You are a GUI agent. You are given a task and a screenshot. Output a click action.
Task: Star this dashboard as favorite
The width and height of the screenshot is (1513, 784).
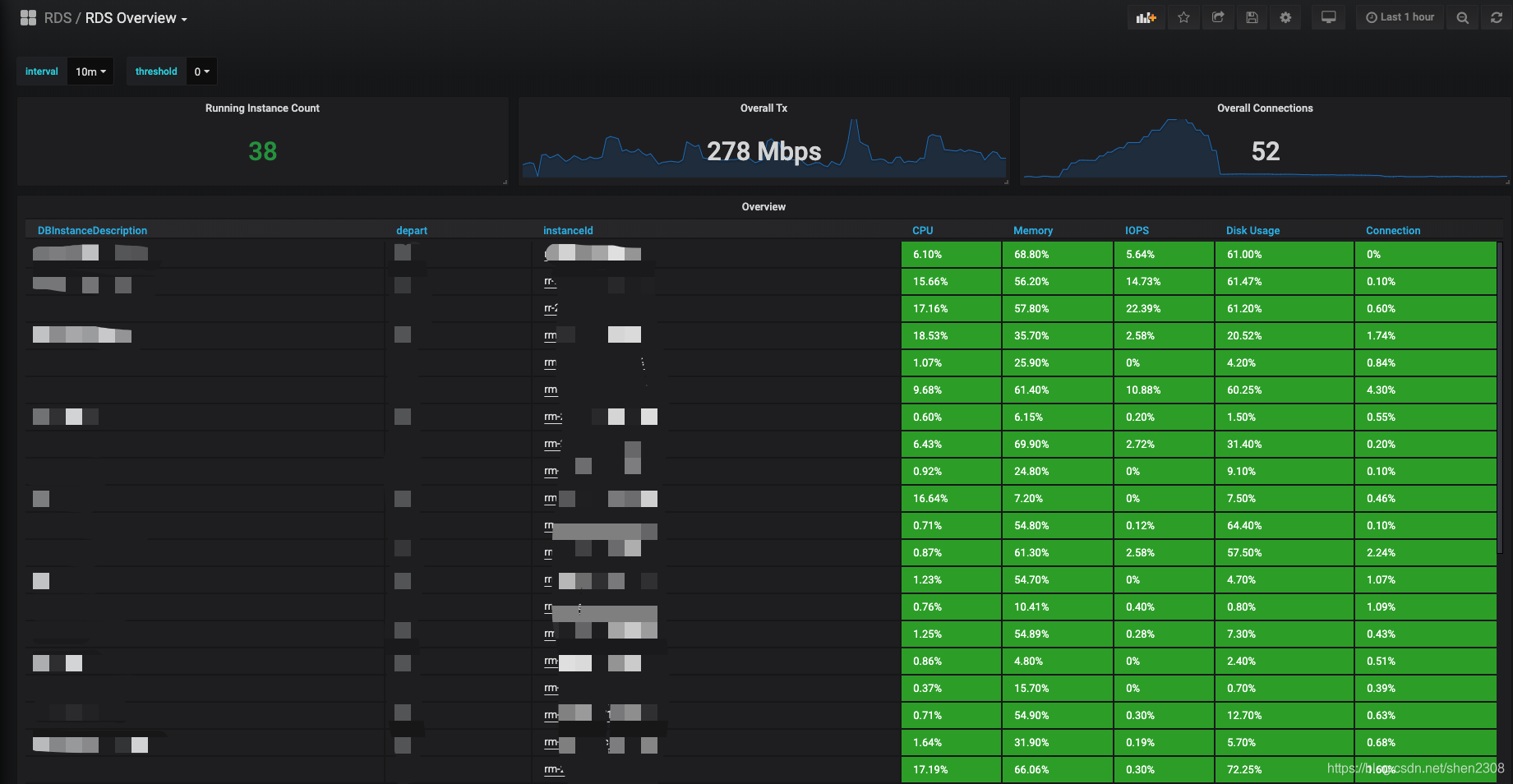pos(1183,17)
